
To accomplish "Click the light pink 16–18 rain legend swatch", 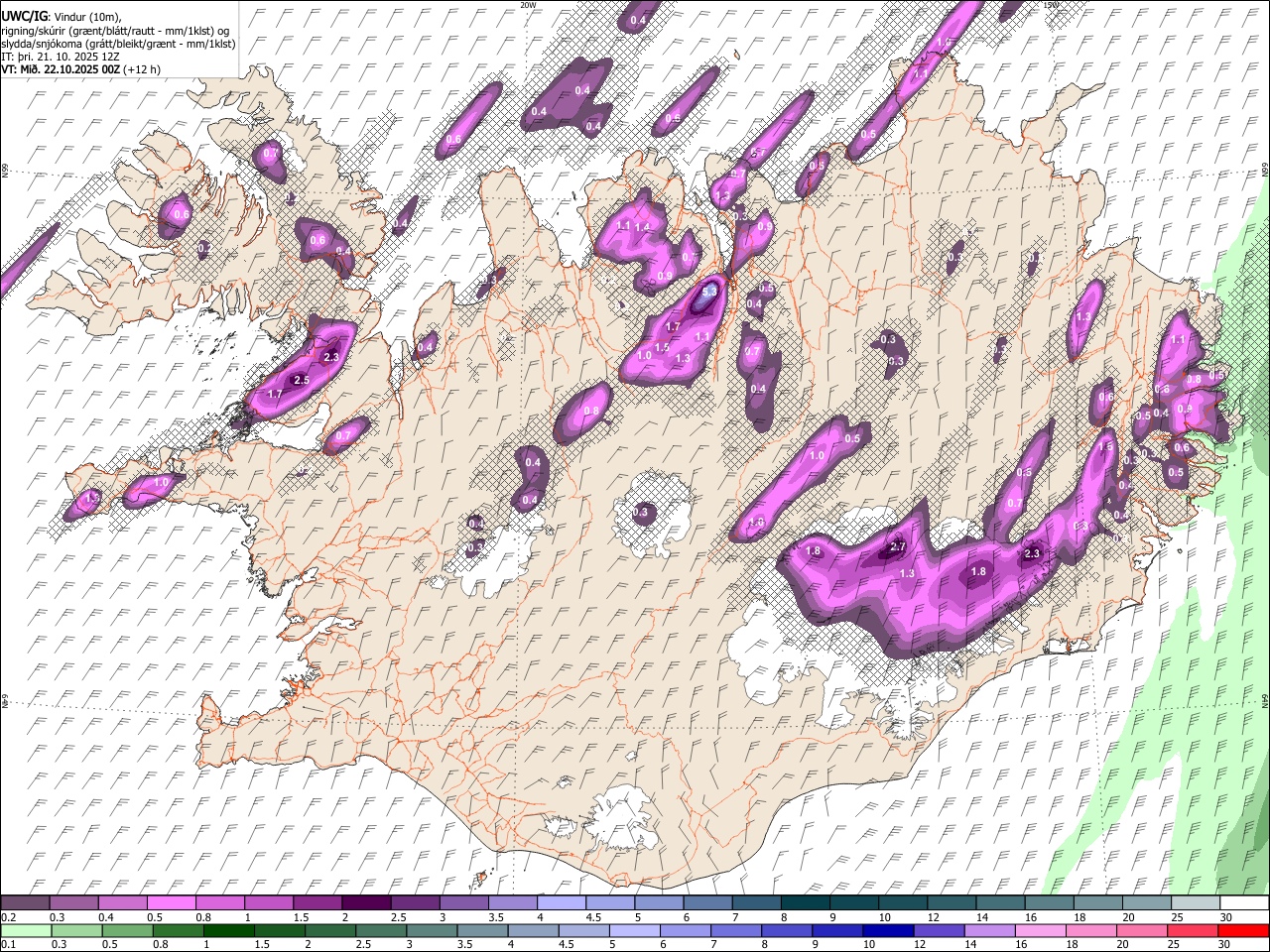I will (x=1039, y=930).
